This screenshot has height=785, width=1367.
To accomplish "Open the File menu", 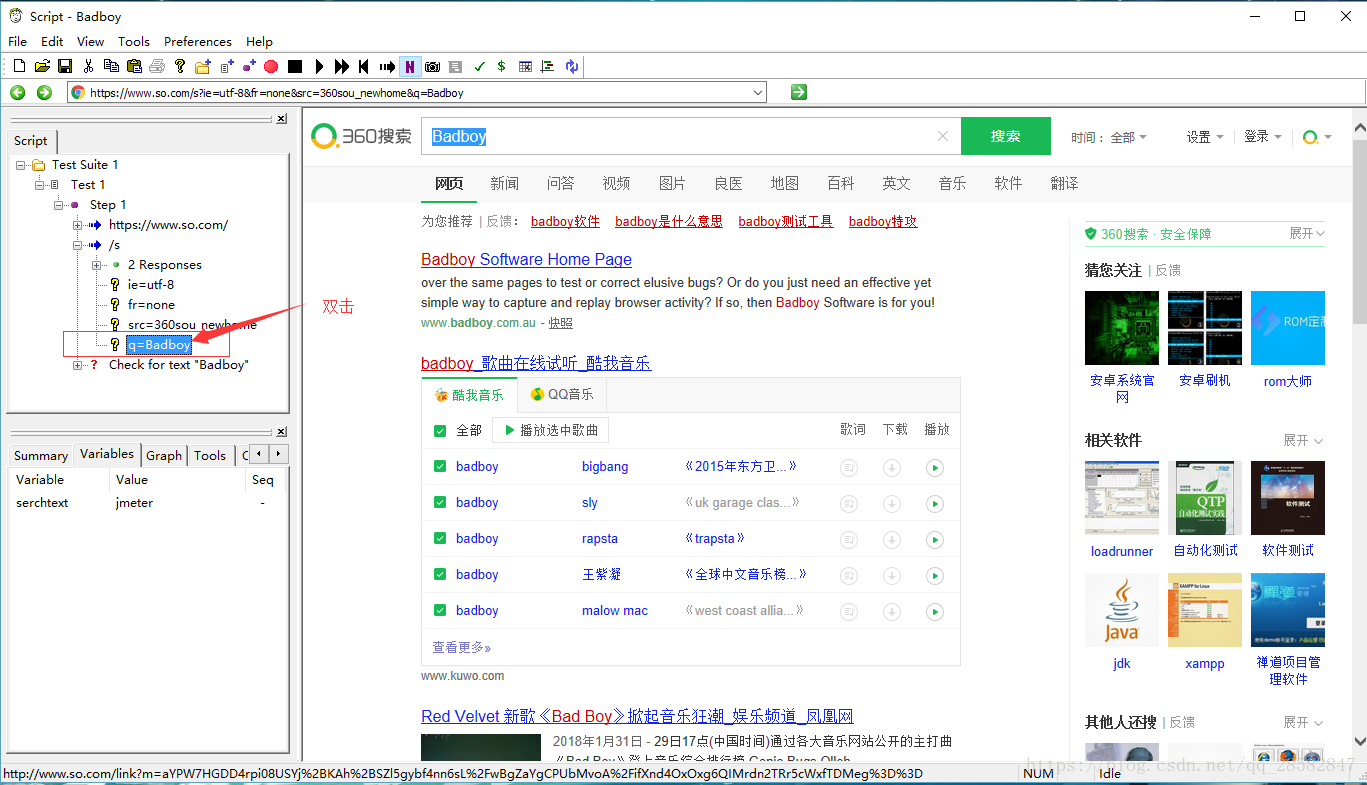I will click(x=18, y=41).
